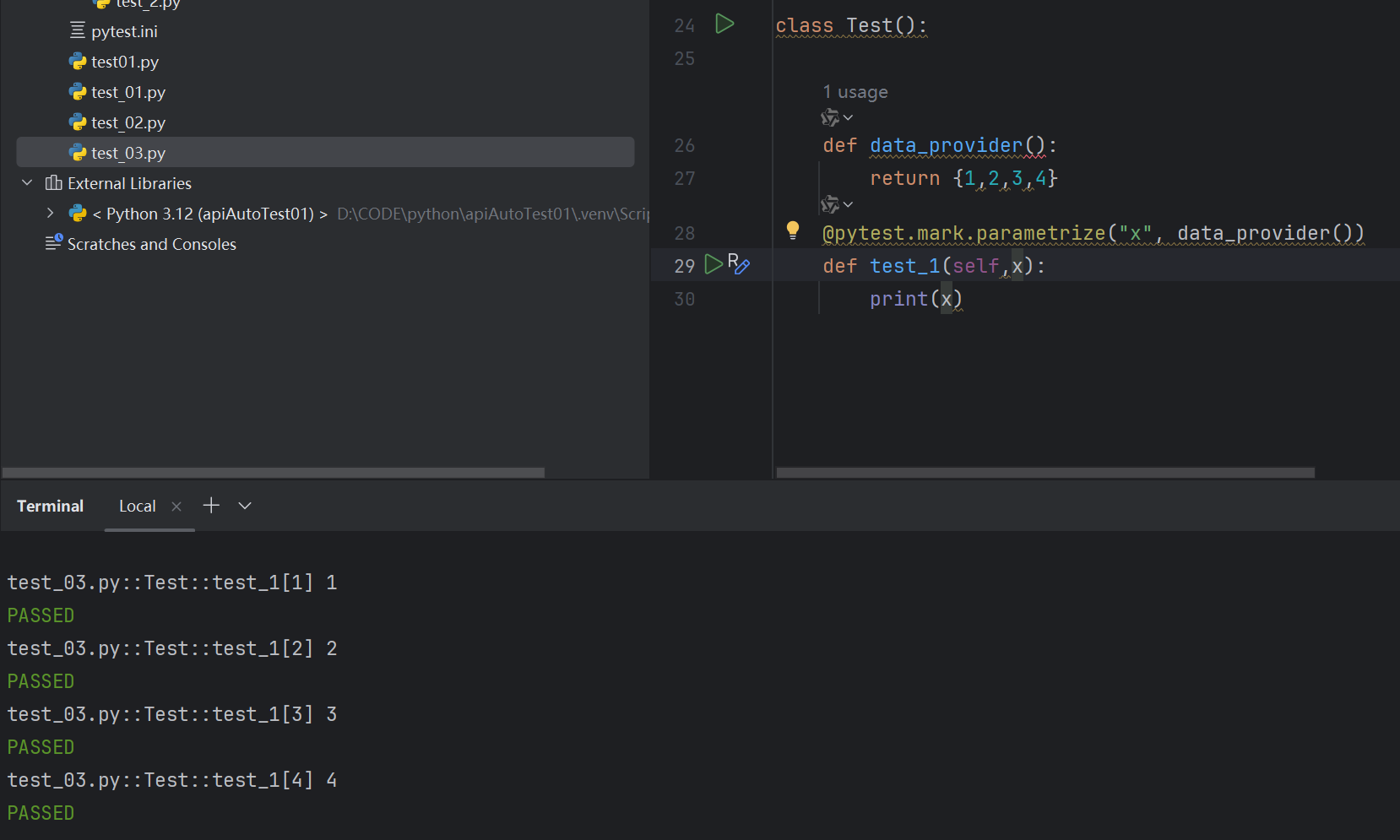Viewport: 1400px width, 840px height.
Task: Open pytest.ini in the project tree
Action: tap(124, 31)
